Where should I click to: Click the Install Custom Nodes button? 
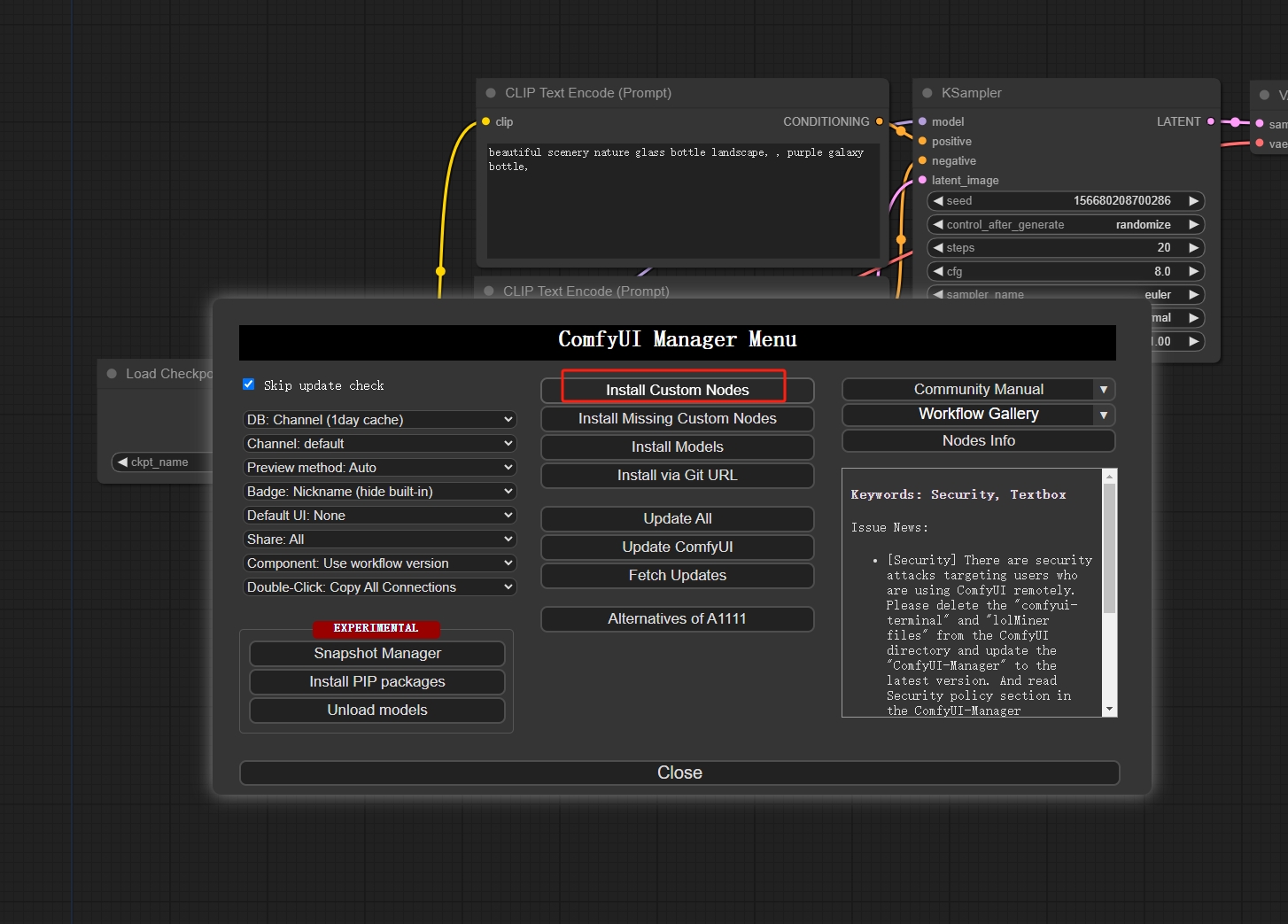tap(678, 390)
